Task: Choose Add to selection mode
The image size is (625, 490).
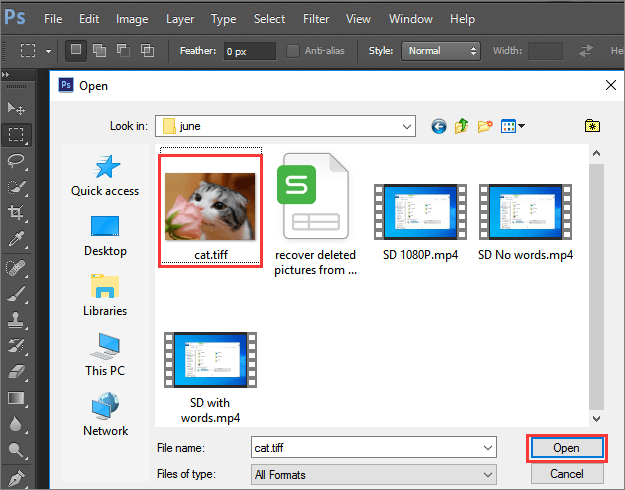Action: (101, 50)
